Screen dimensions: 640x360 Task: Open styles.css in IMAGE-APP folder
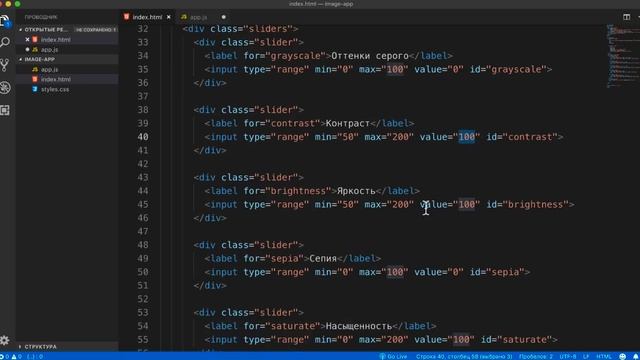click(x=55, y=89)
